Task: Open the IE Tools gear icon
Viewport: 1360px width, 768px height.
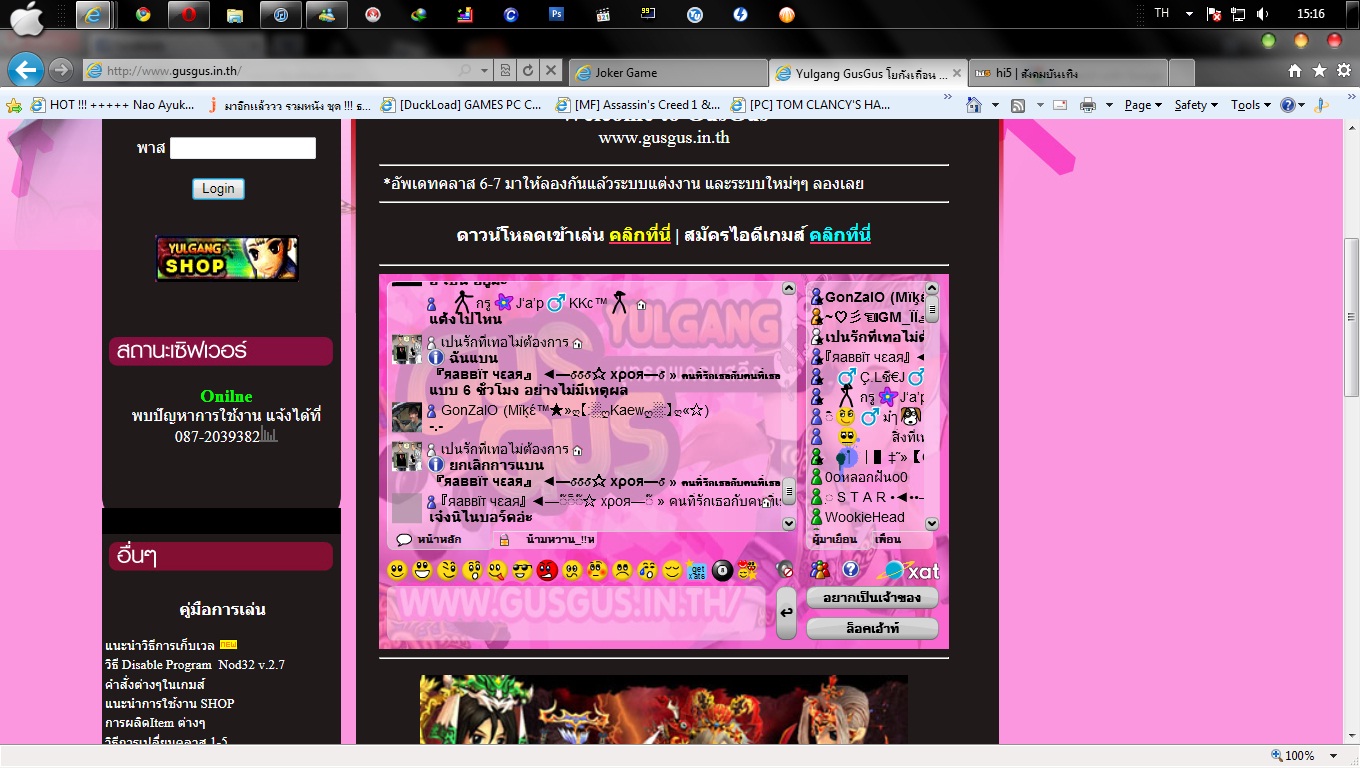Action: click(1344, 71)
